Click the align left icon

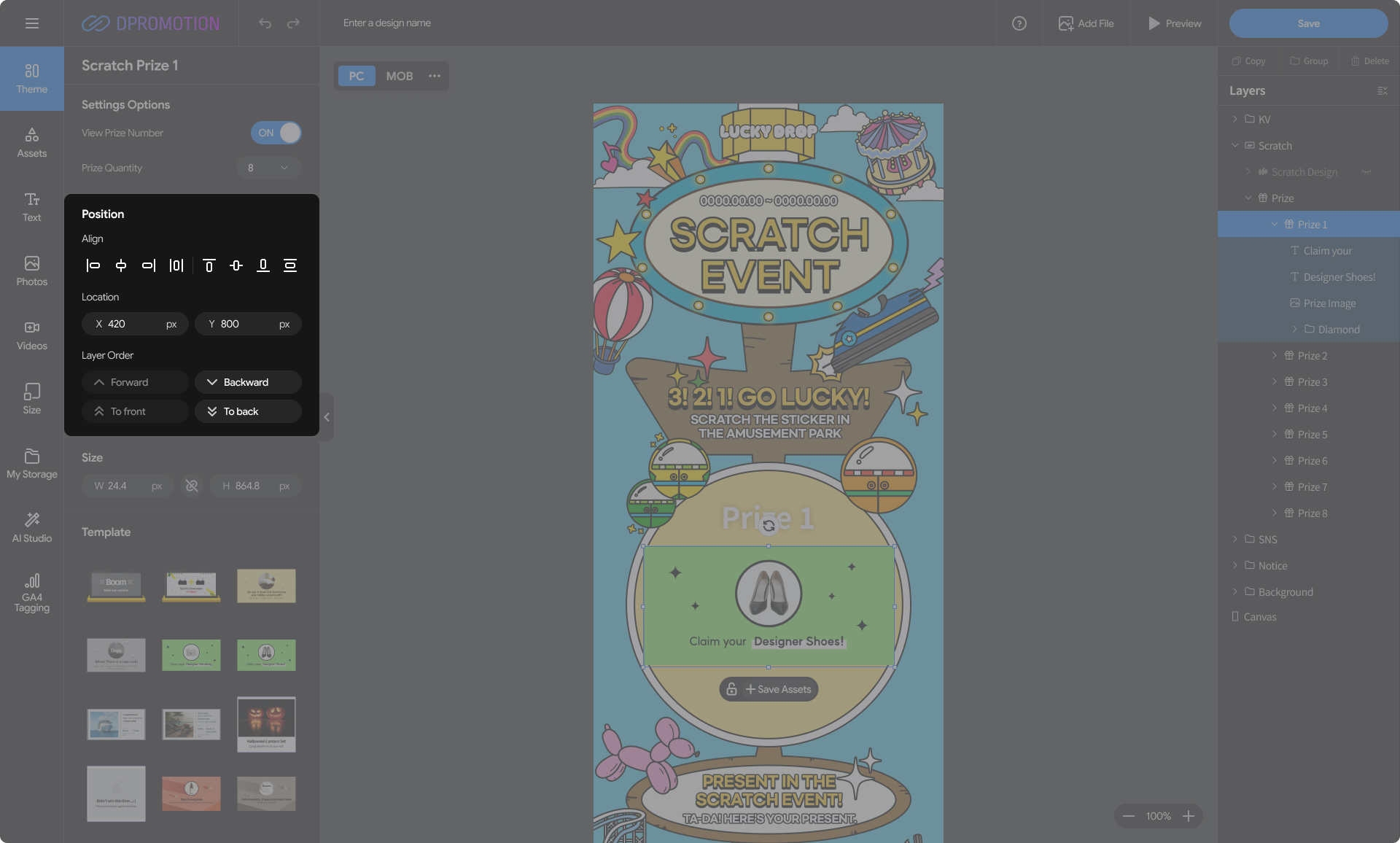click(x=93, y=265)
